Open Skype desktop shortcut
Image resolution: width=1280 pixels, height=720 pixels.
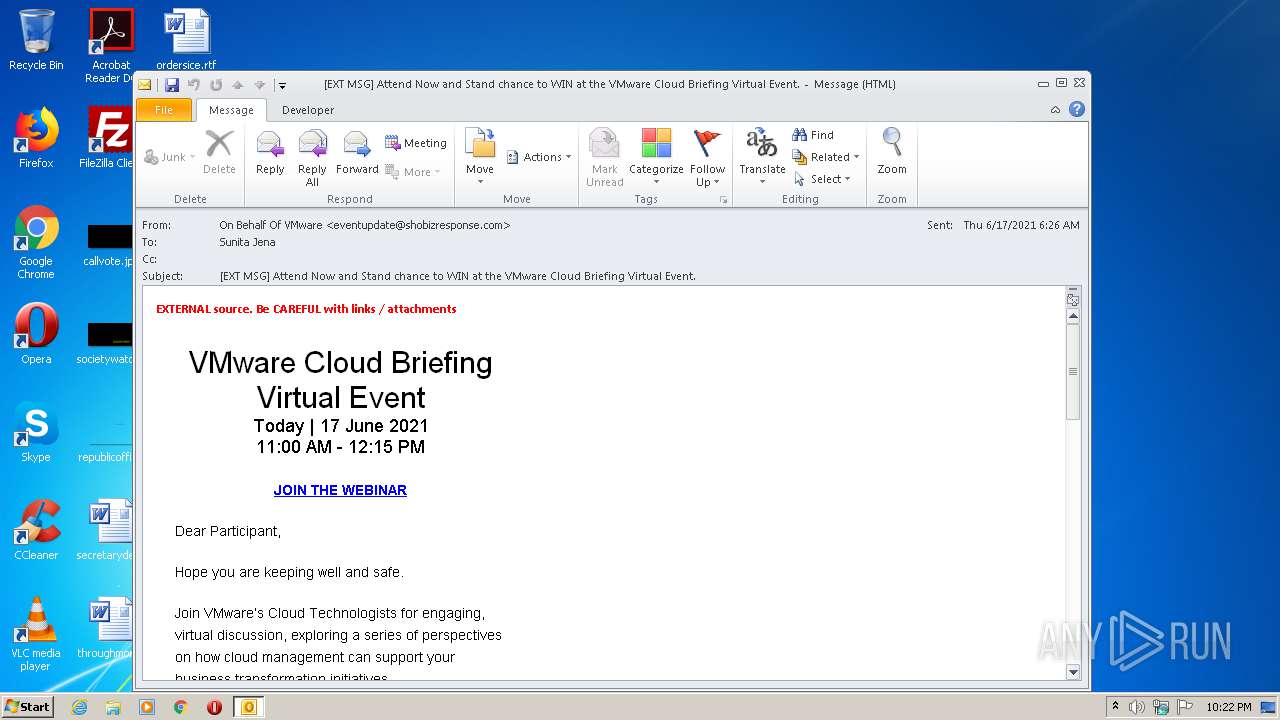click(36, 432)
